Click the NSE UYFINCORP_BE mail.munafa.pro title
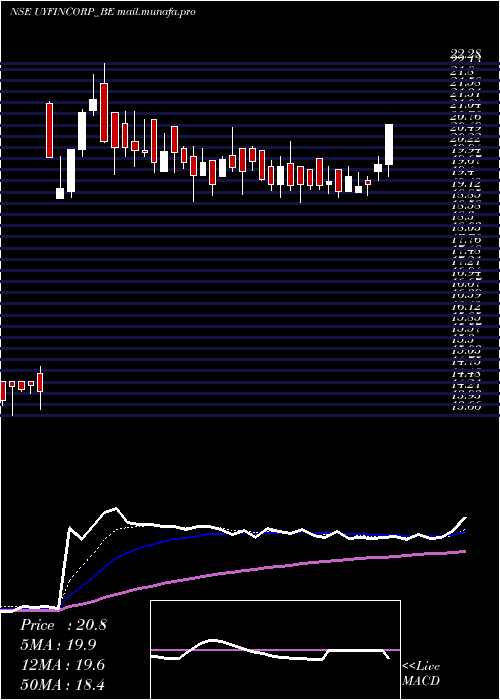This screenshot has width=500, height=700. pos(103,12)
